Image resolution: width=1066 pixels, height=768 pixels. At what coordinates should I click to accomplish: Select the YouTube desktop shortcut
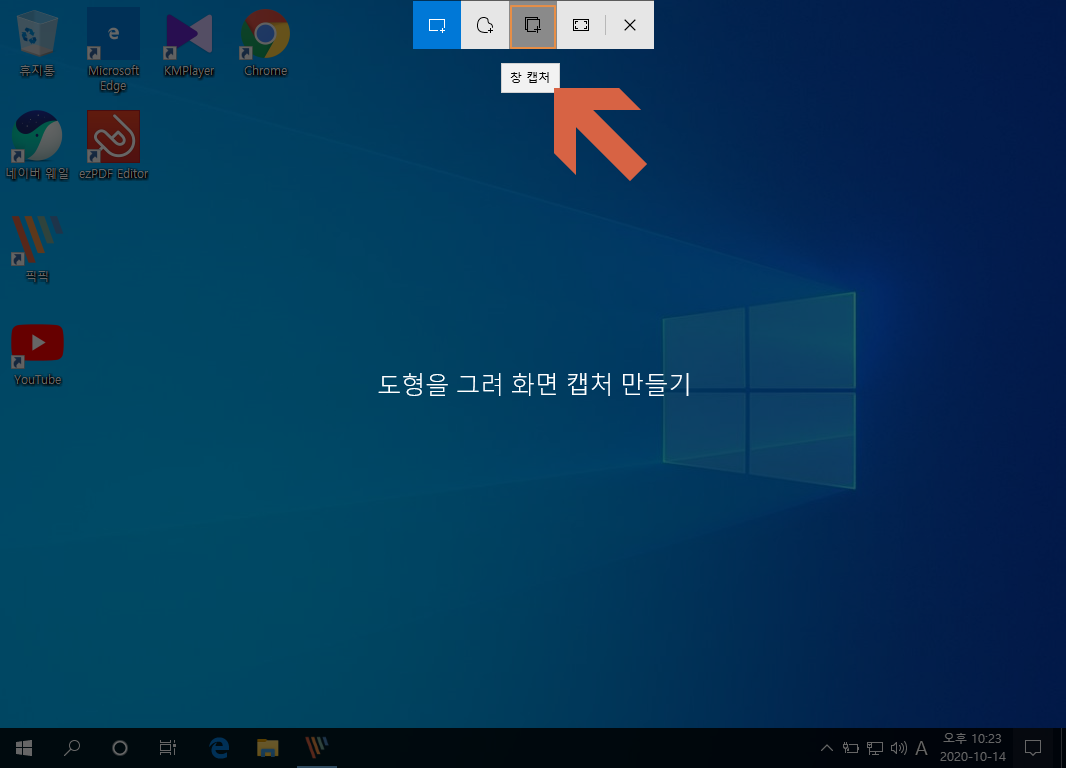pos(37,355)
